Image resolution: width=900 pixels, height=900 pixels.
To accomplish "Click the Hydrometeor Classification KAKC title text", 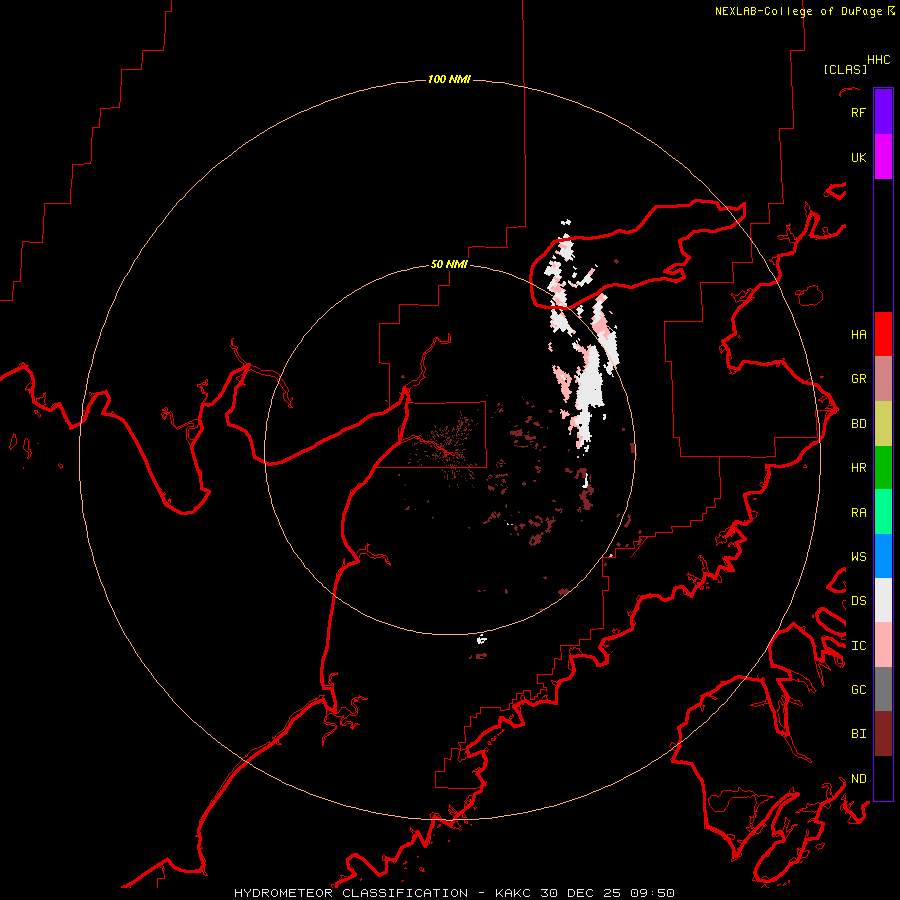I will point(454,893).
